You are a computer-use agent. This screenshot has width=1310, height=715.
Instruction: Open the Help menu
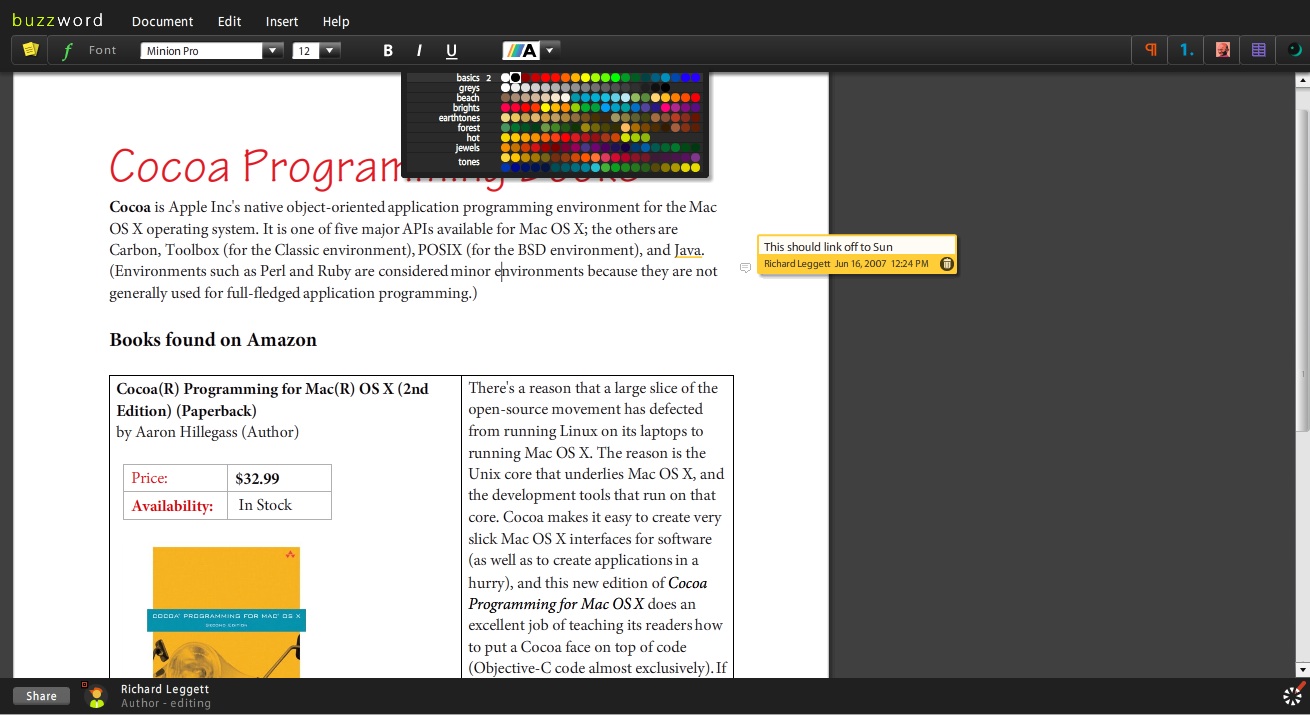[336, 21]
